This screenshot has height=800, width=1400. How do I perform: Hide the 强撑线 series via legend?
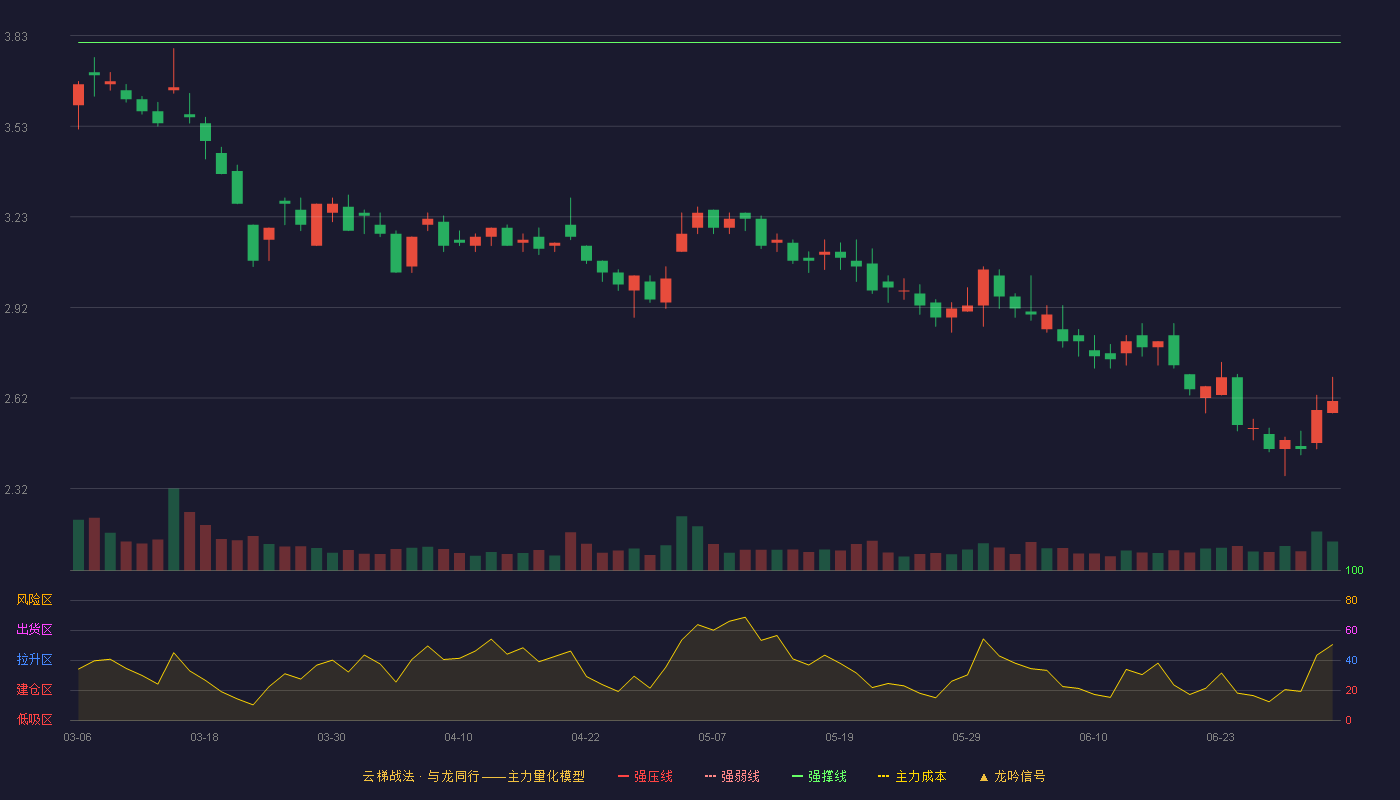click(x=819, y=776)
